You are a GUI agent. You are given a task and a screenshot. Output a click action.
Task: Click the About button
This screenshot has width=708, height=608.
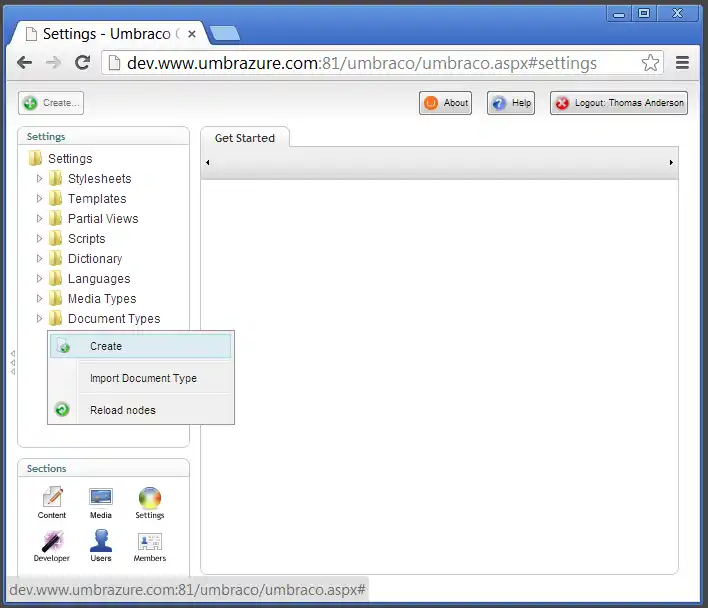pos(445,103)
